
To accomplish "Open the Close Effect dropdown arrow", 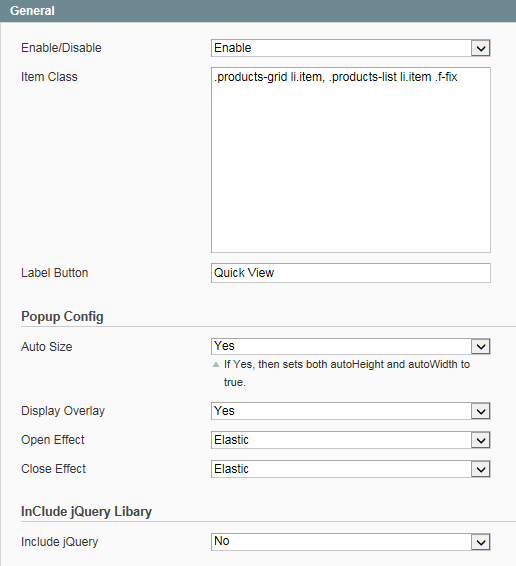I will click(481, 469).
